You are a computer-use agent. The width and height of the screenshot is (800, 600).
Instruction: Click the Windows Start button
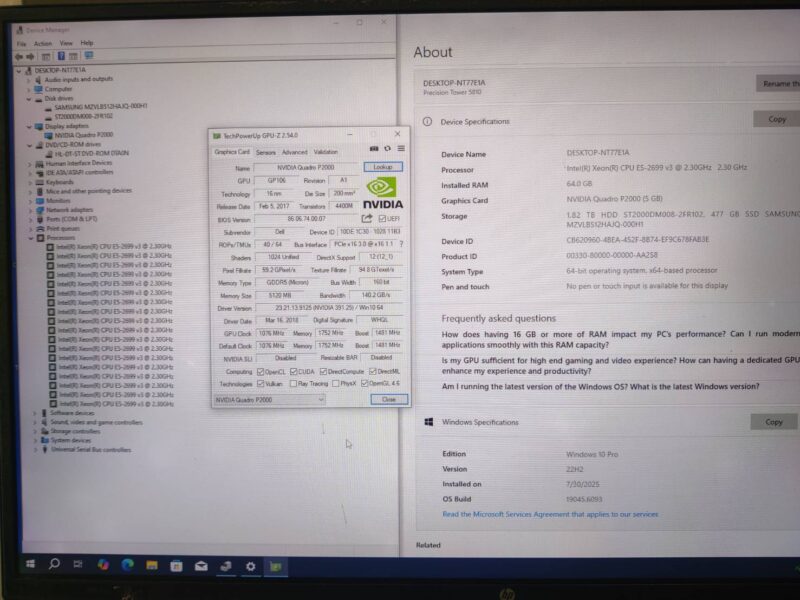point(31,564)
